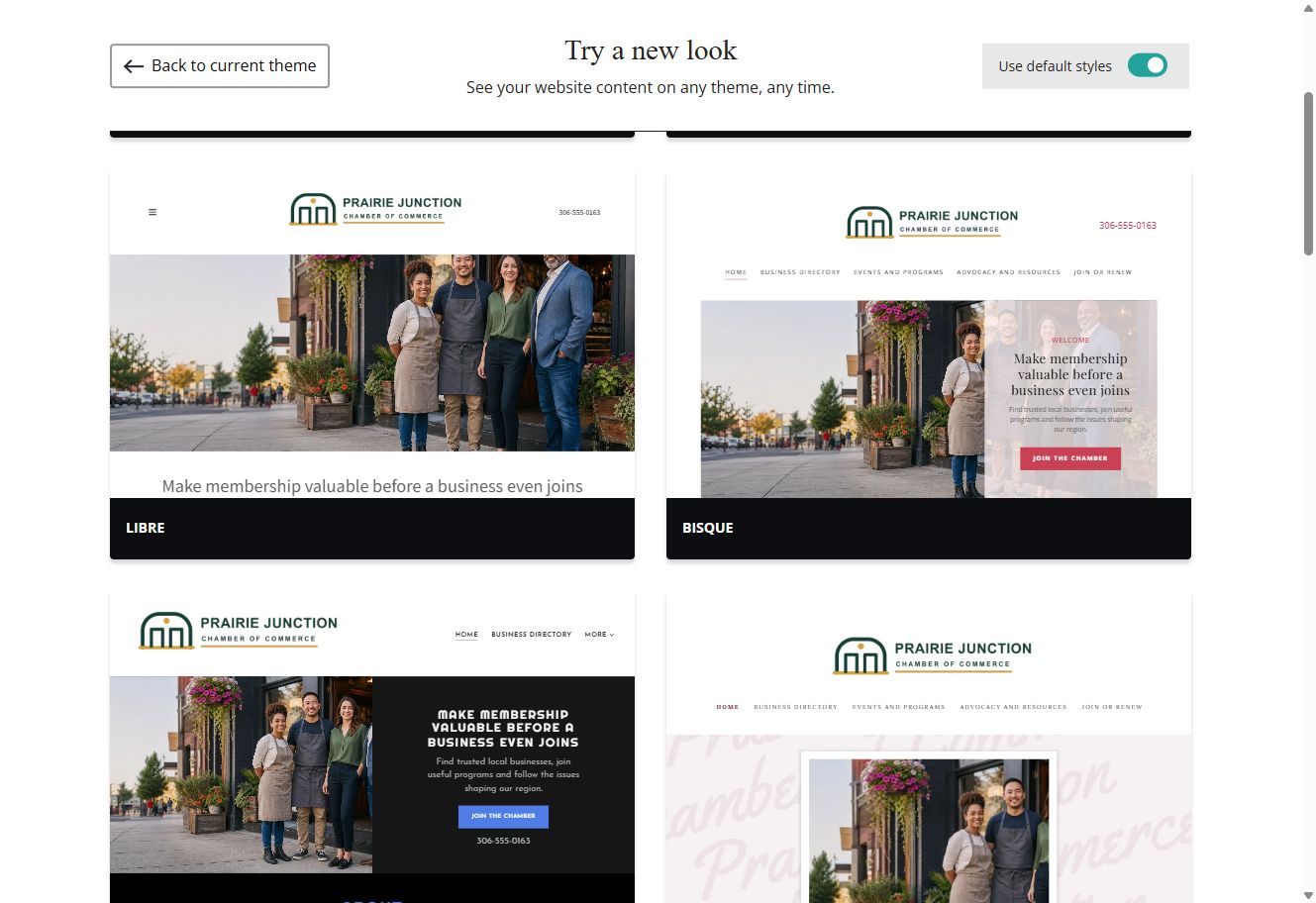Click the red Join the Chamber button in Bisque preview
This screenshot has height=903, width=1316.
coord(1070,458)
